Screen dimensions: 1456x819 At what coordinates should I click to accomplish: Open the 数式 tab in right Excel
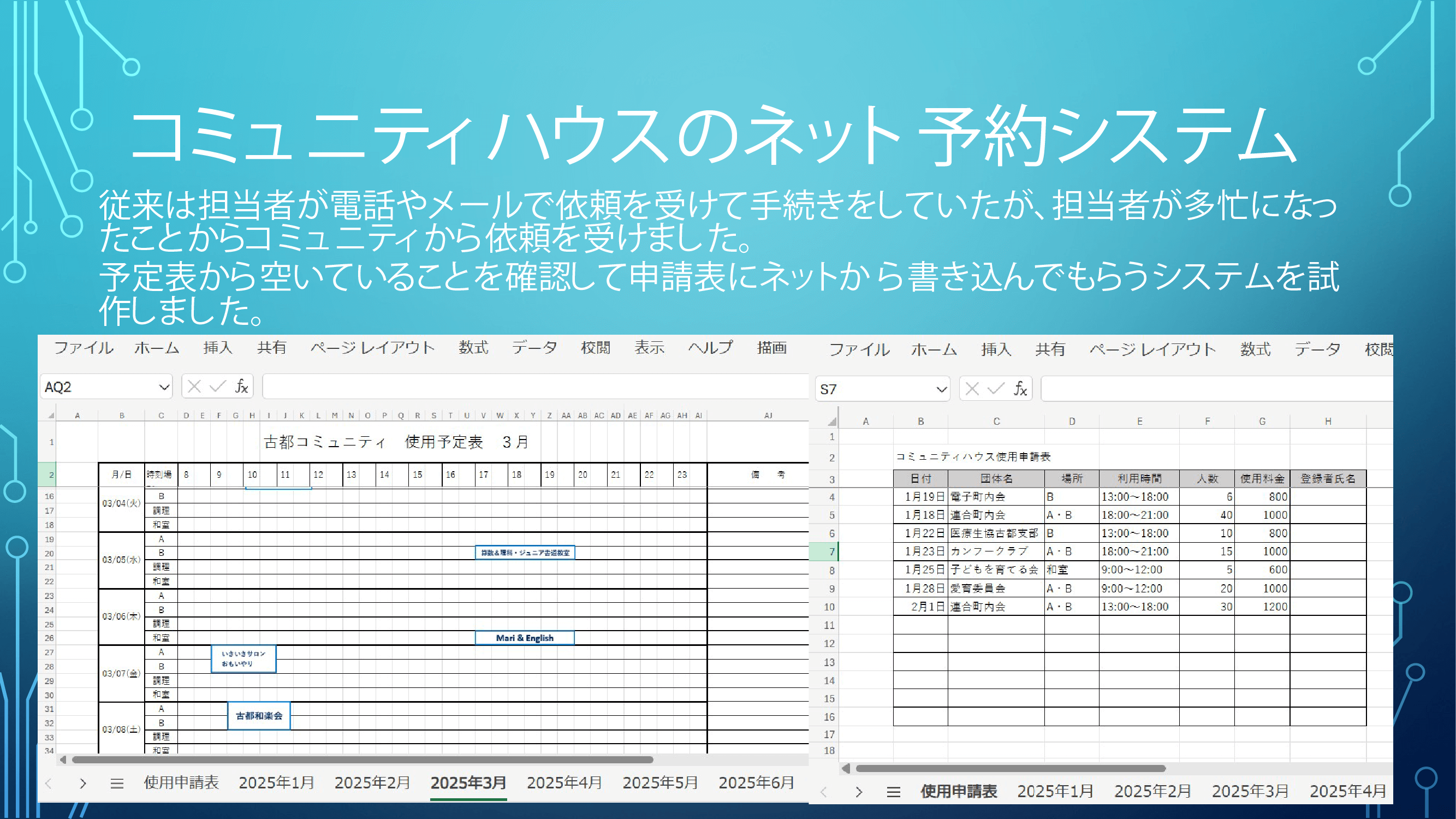pyautogui.click(x=1255, y=349)
